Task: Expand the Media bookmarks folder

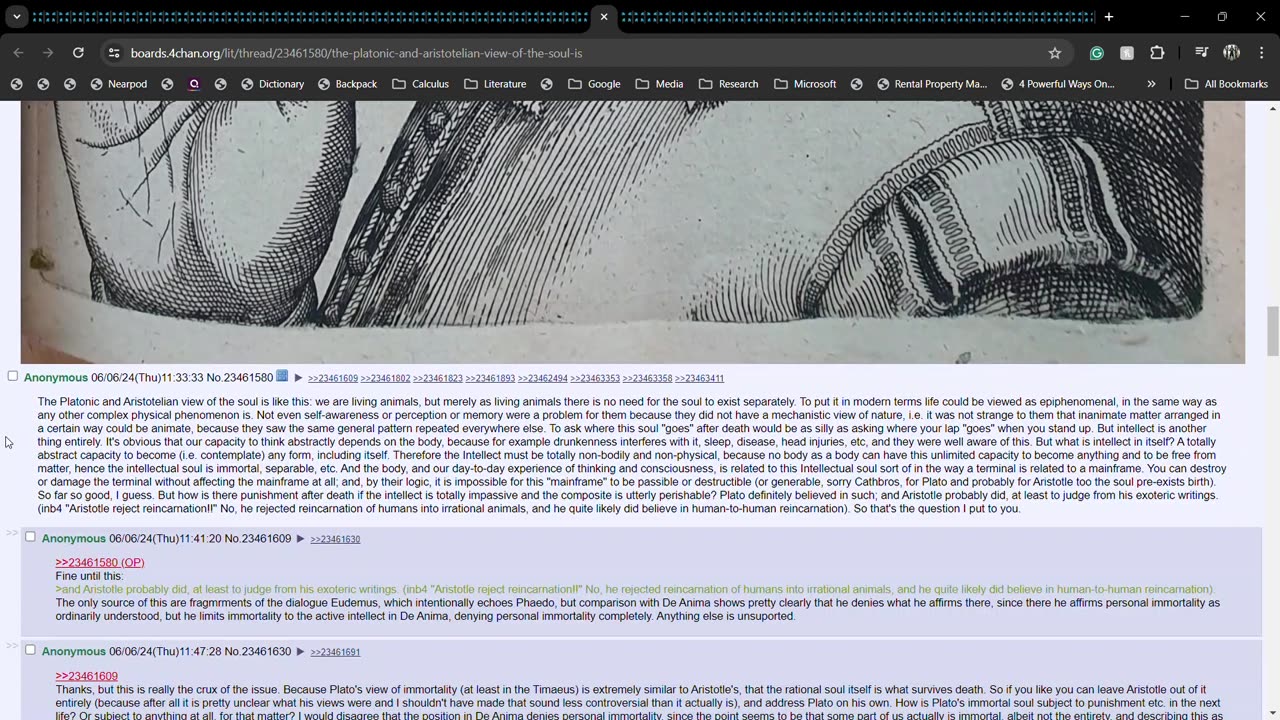Action: [x=659, y=84]
